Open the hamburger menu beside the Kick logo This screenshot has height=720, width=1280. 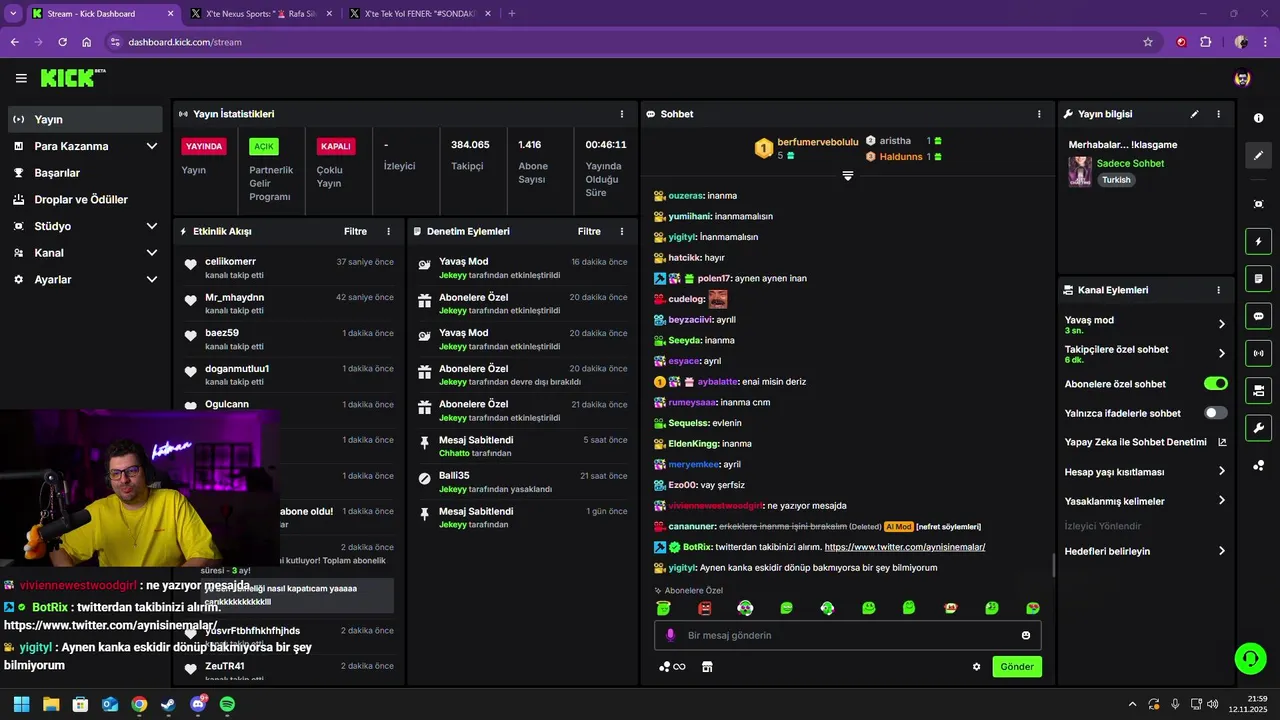click(21, 78)
